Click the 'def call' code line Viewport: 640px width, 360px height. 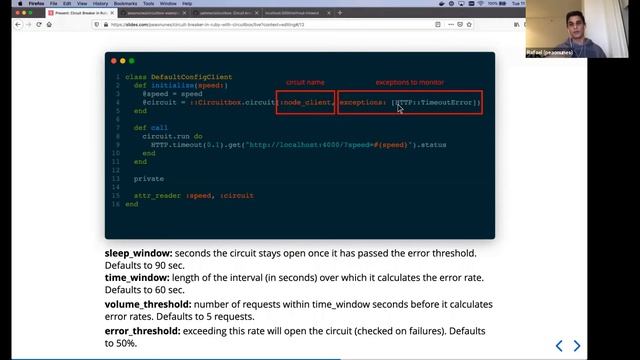[x=151, y=128]
